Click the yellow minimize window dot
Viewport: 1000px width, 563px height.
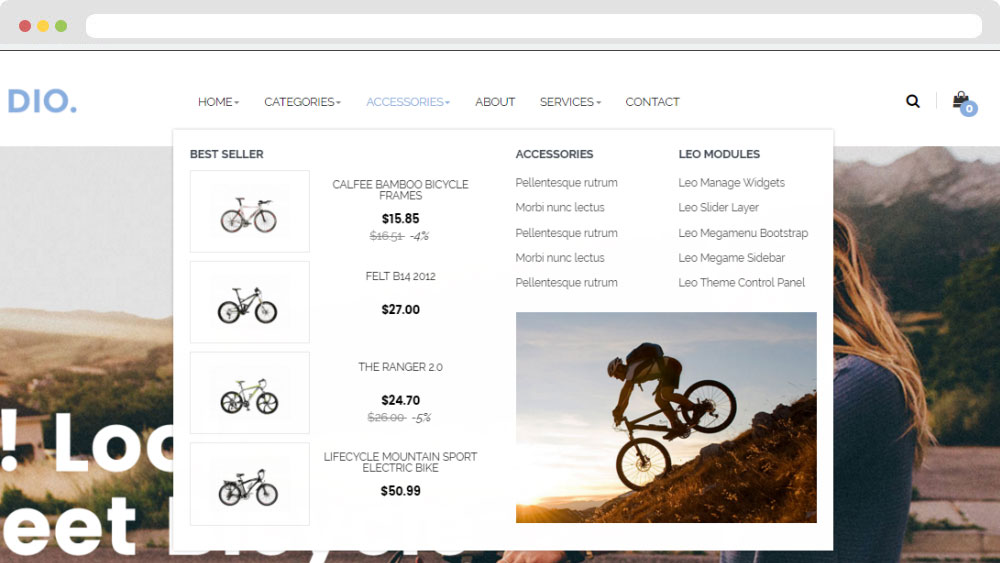click(x=43, y=26)
